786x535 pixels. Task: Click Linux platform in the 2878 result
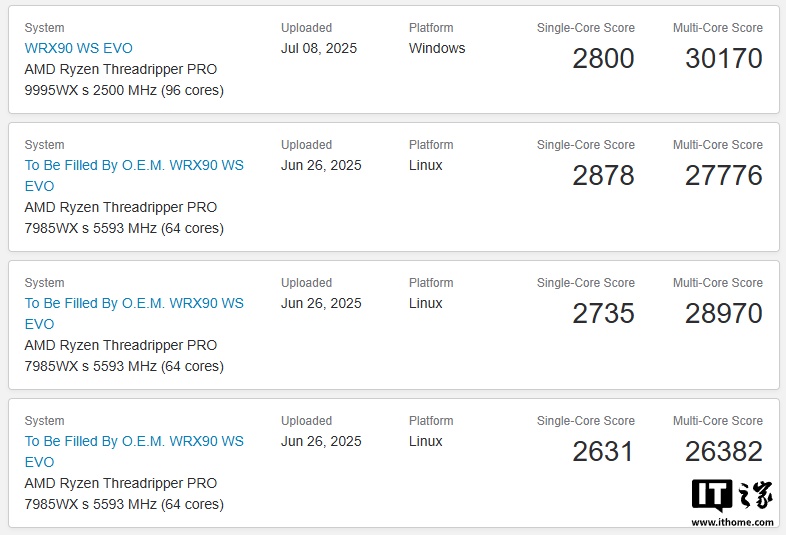[426, 165]
